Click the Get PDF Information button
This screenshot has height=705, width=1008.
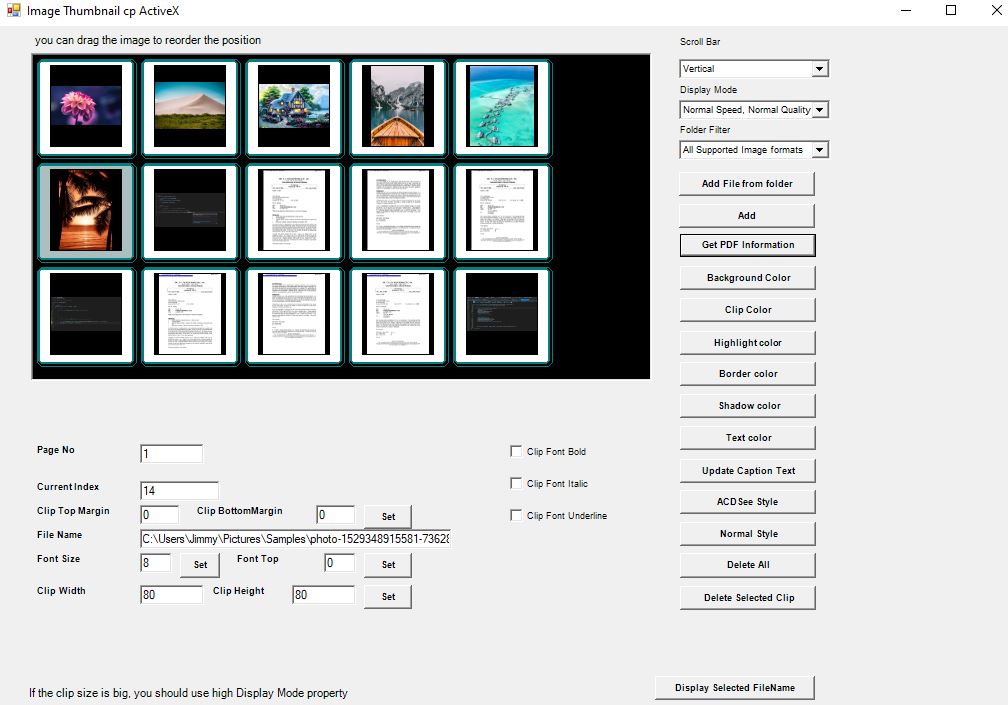tap(747, 245)
